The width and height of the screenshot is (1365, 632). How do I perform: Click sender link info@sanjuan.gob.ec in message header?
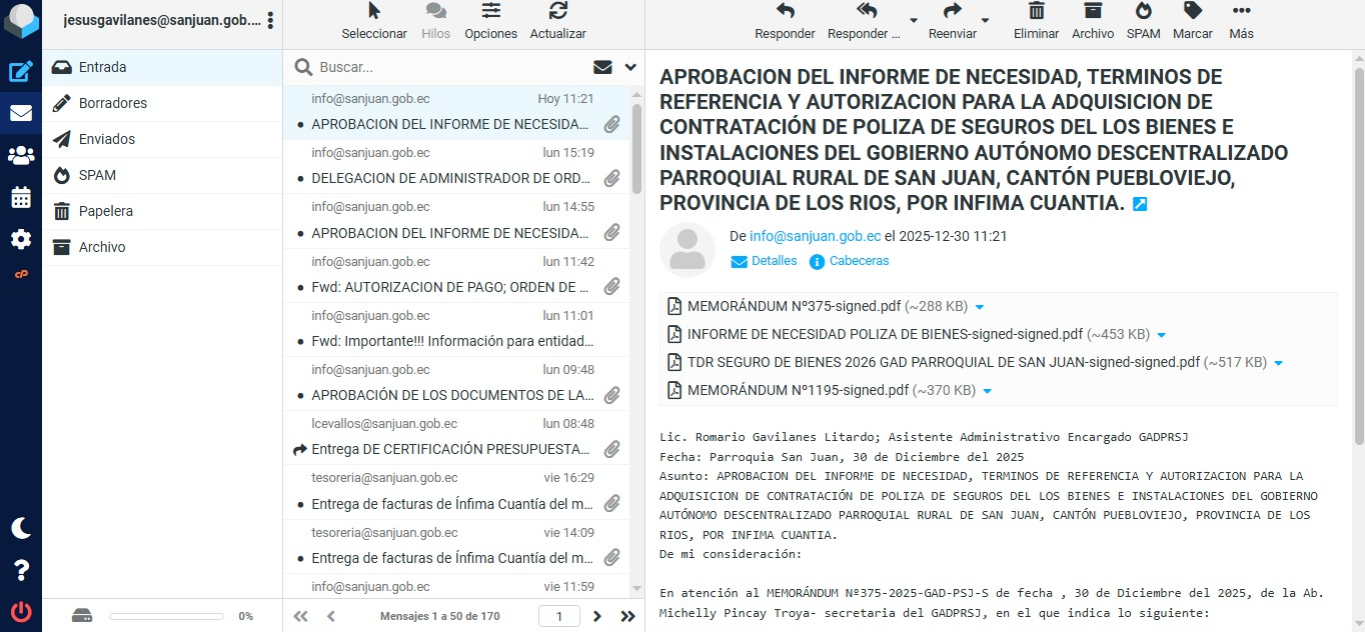pos(815,236)
